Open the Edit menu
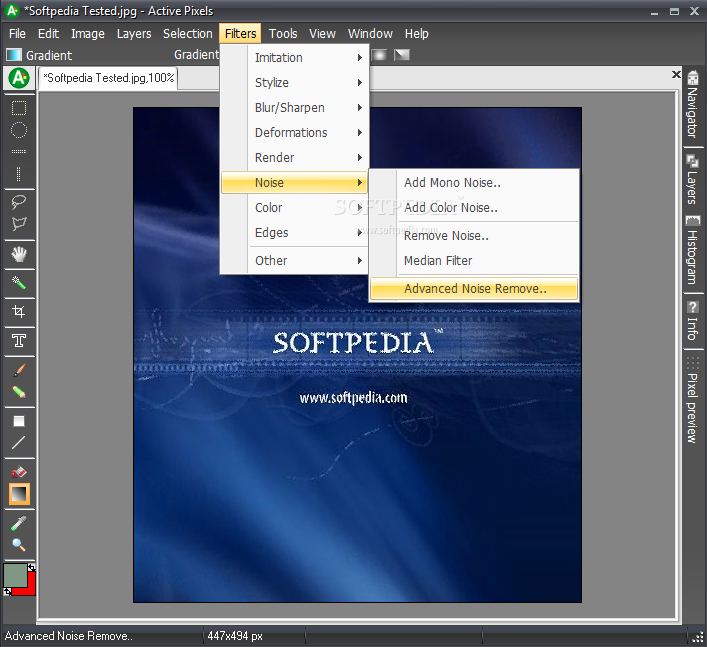Viewport: 707px width, 647px height. point(48,34)
